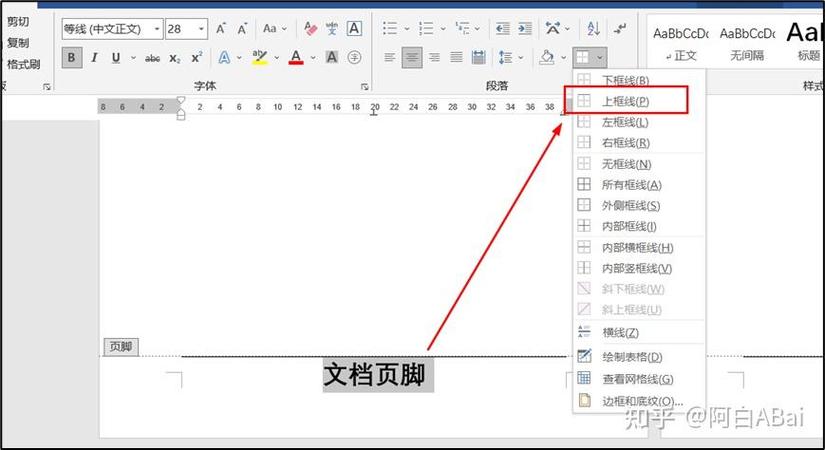The image size is (825, 450).
Task: Open highlight color dropdown arrow
Action: pyautogui.click(x=276, y=57)
